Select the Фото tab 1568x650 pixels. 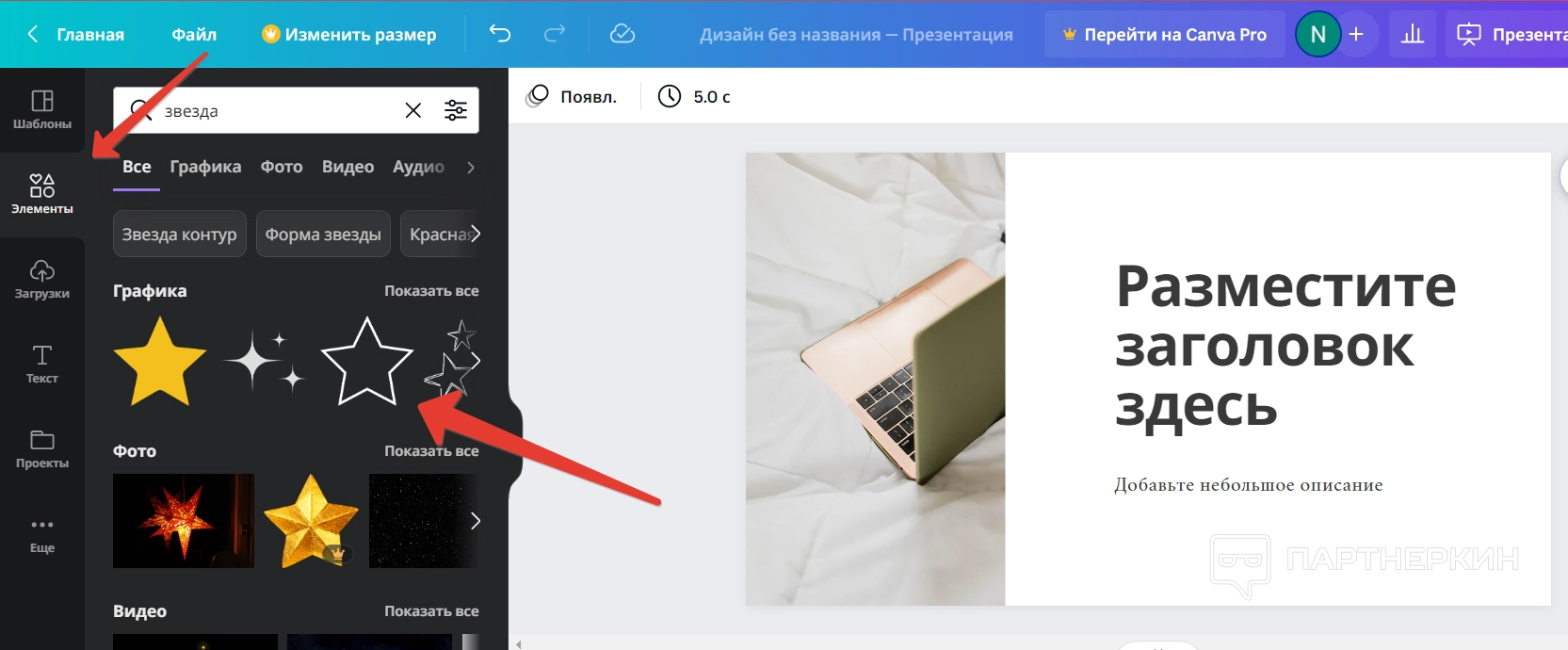coord(282,167)
